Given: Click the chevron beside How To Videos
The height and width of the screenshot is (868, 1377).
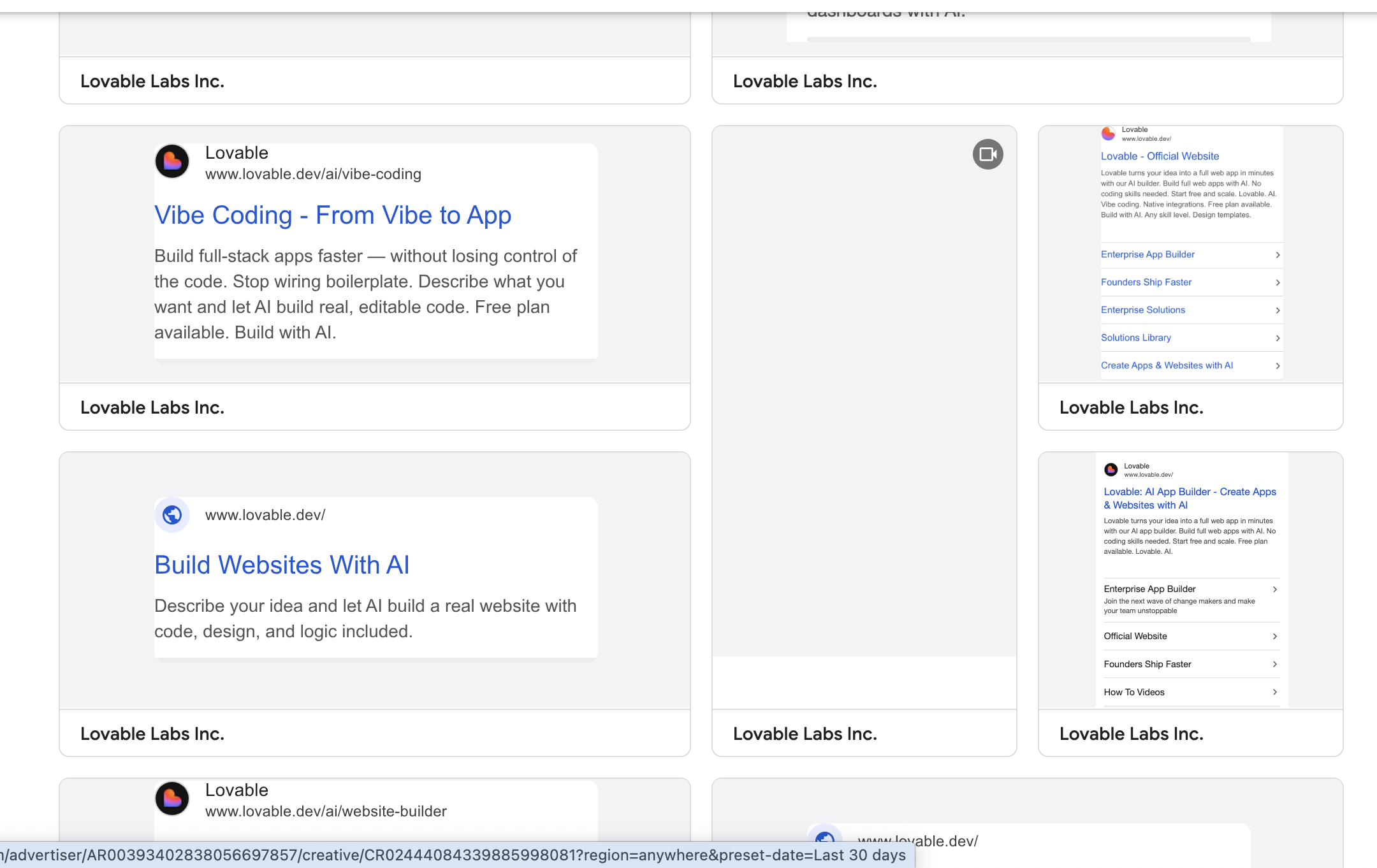Looking at the screenshot, I should 1275,692.
